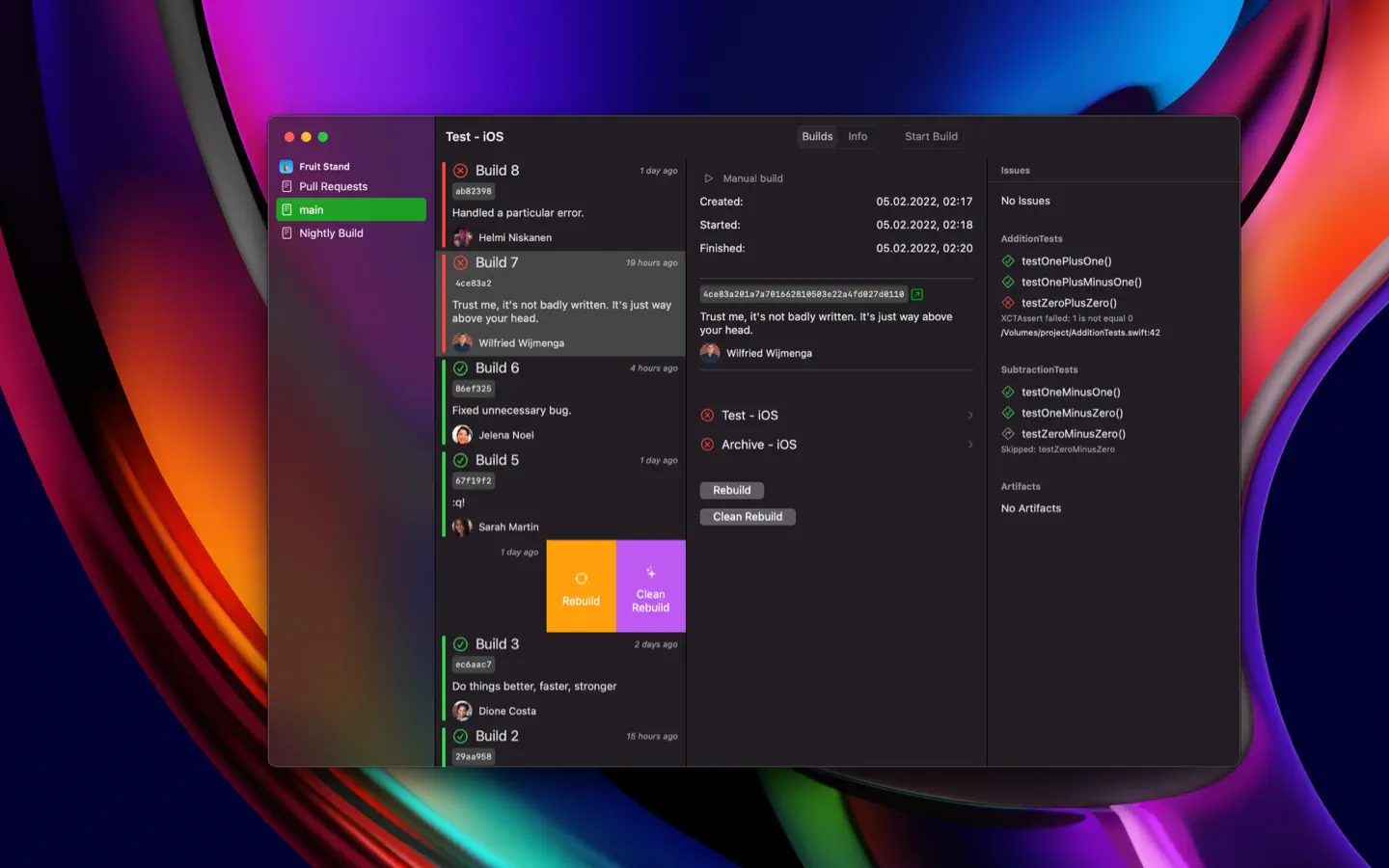
Task: Click the Start Build button
Action: 931,137
